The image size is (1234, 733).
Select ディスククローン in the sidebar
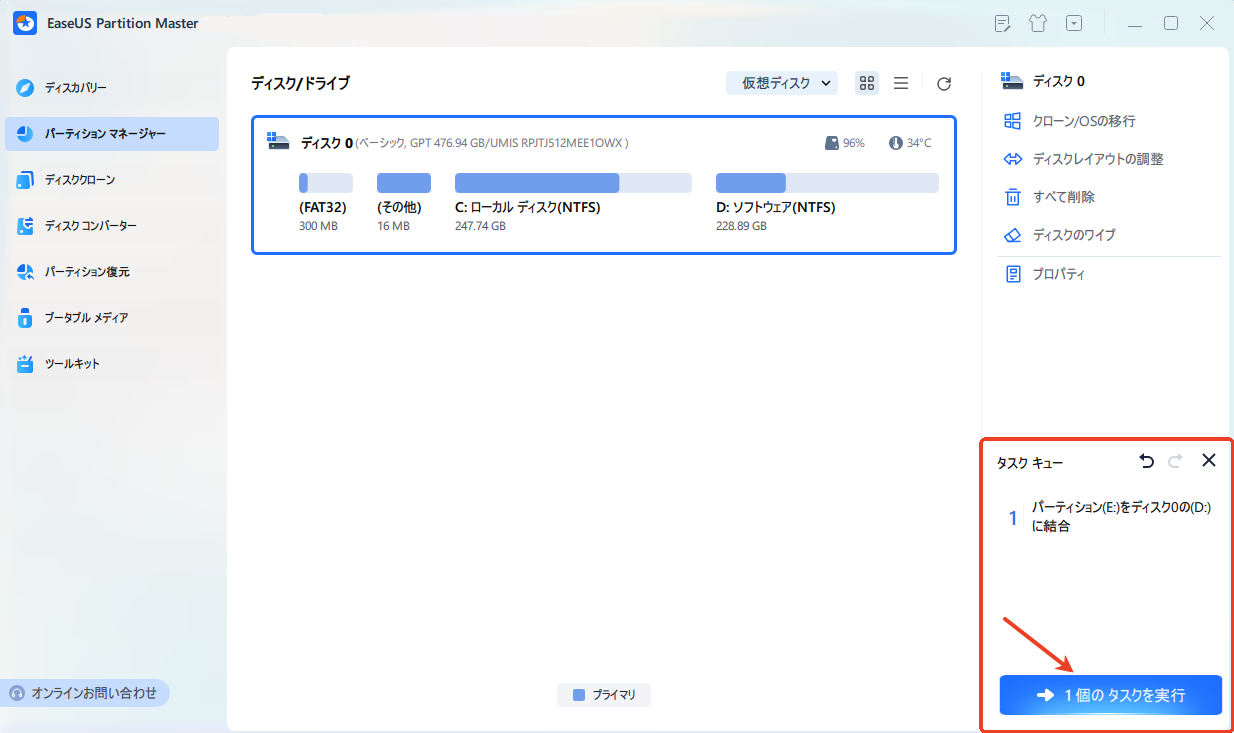[x=80, y=180]
